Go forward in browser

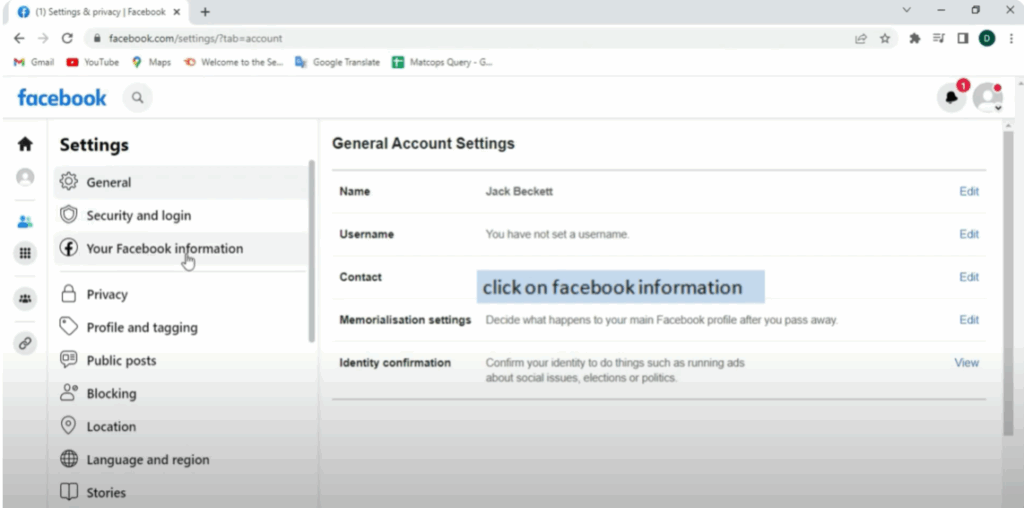[x=43, y=39]
